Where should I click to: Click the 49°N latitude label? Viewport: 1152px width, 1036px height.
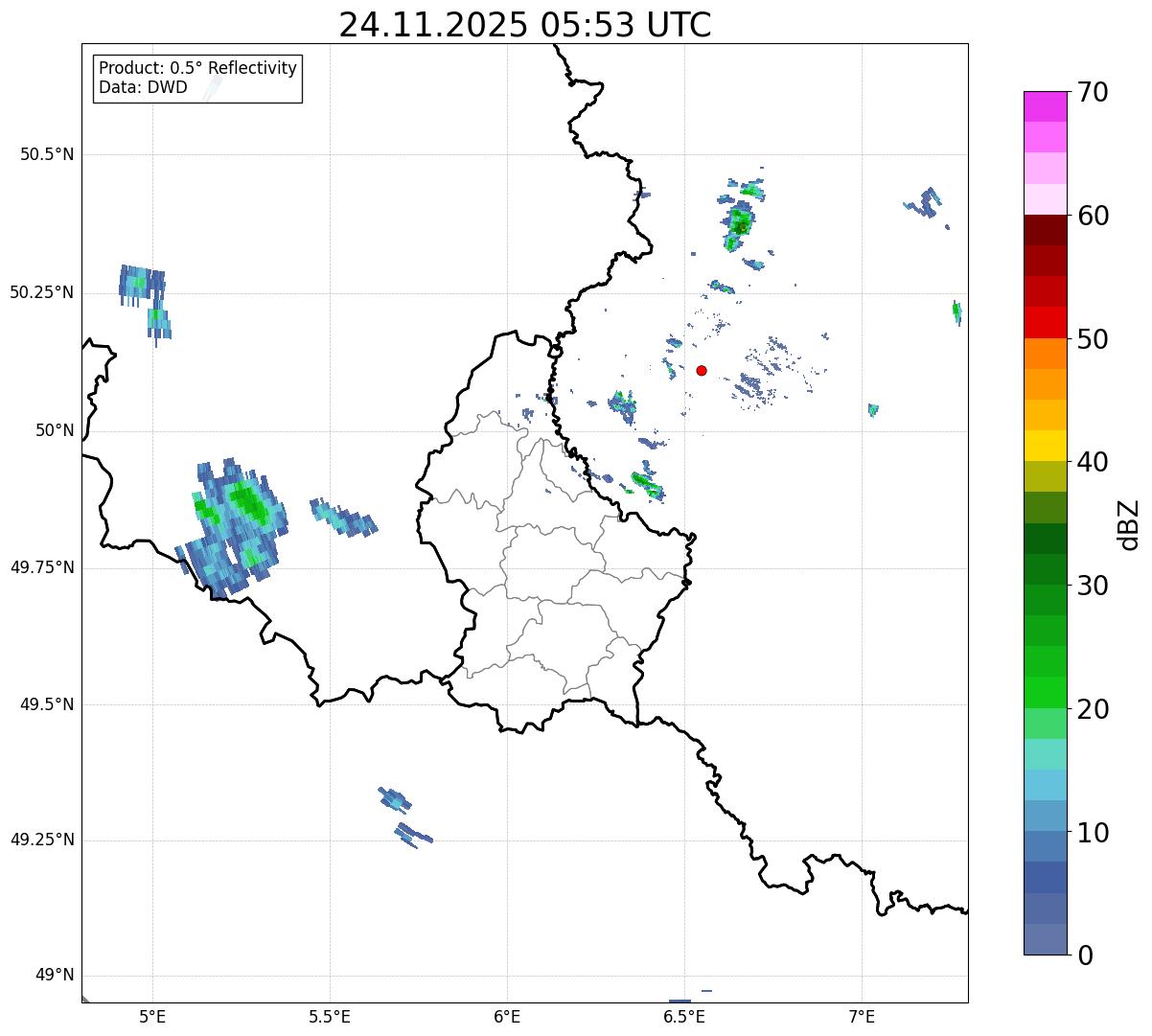tap(55, 976)
